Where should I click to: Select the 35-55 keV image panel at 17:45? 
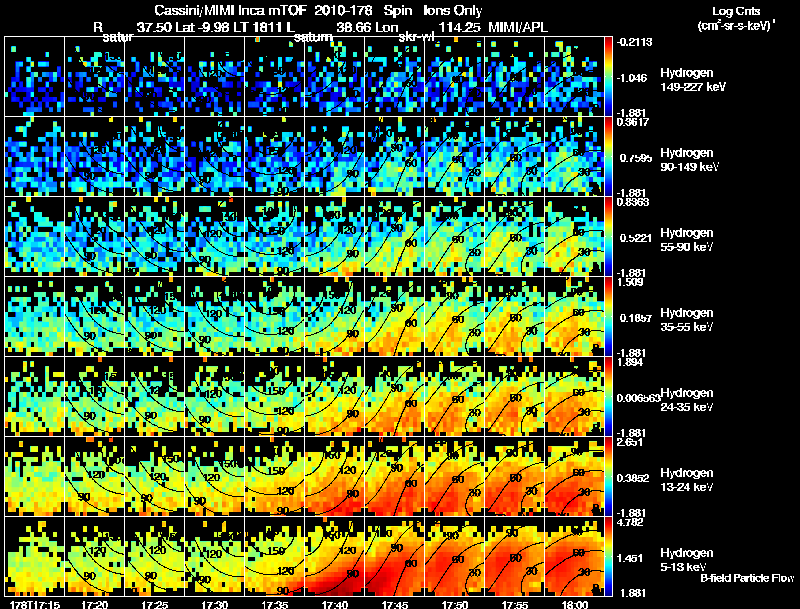click(x=394, y=316)
